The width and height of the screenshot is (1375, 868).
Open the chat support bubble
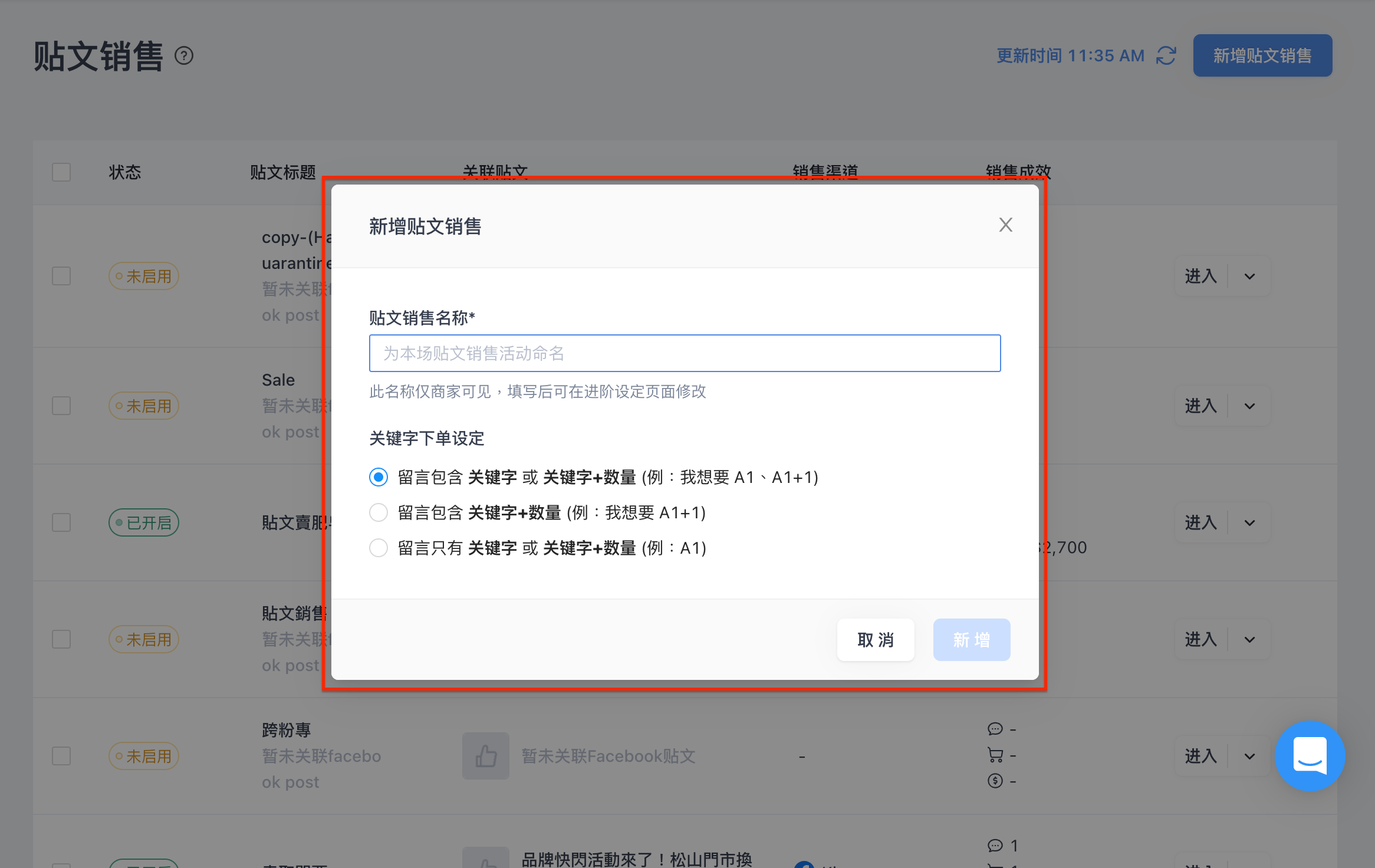(x=1310, y=755)
